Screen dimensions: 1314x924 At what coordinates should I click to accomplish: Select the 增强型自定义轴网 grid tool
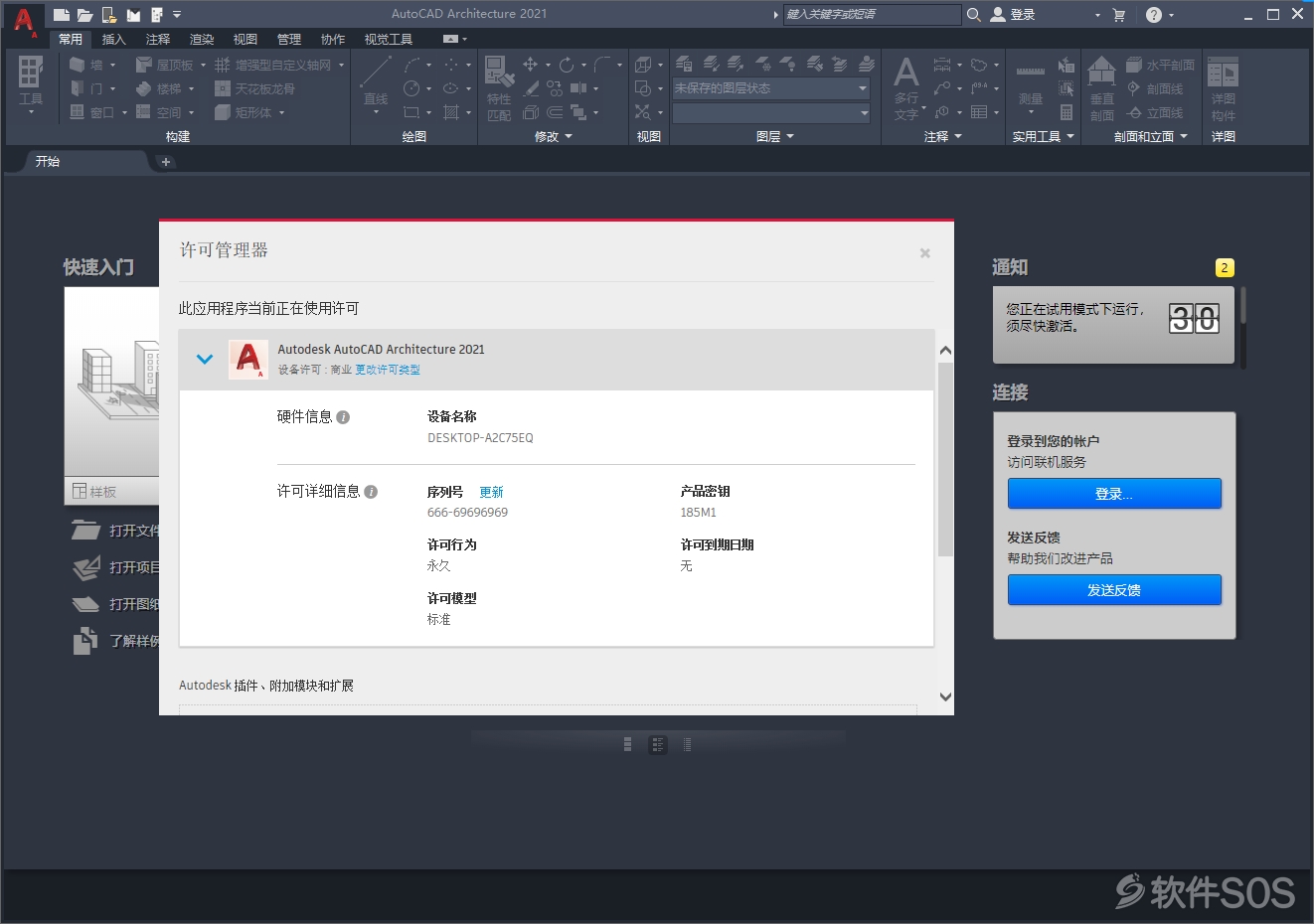pyautogui.click(x=273, y=65)
